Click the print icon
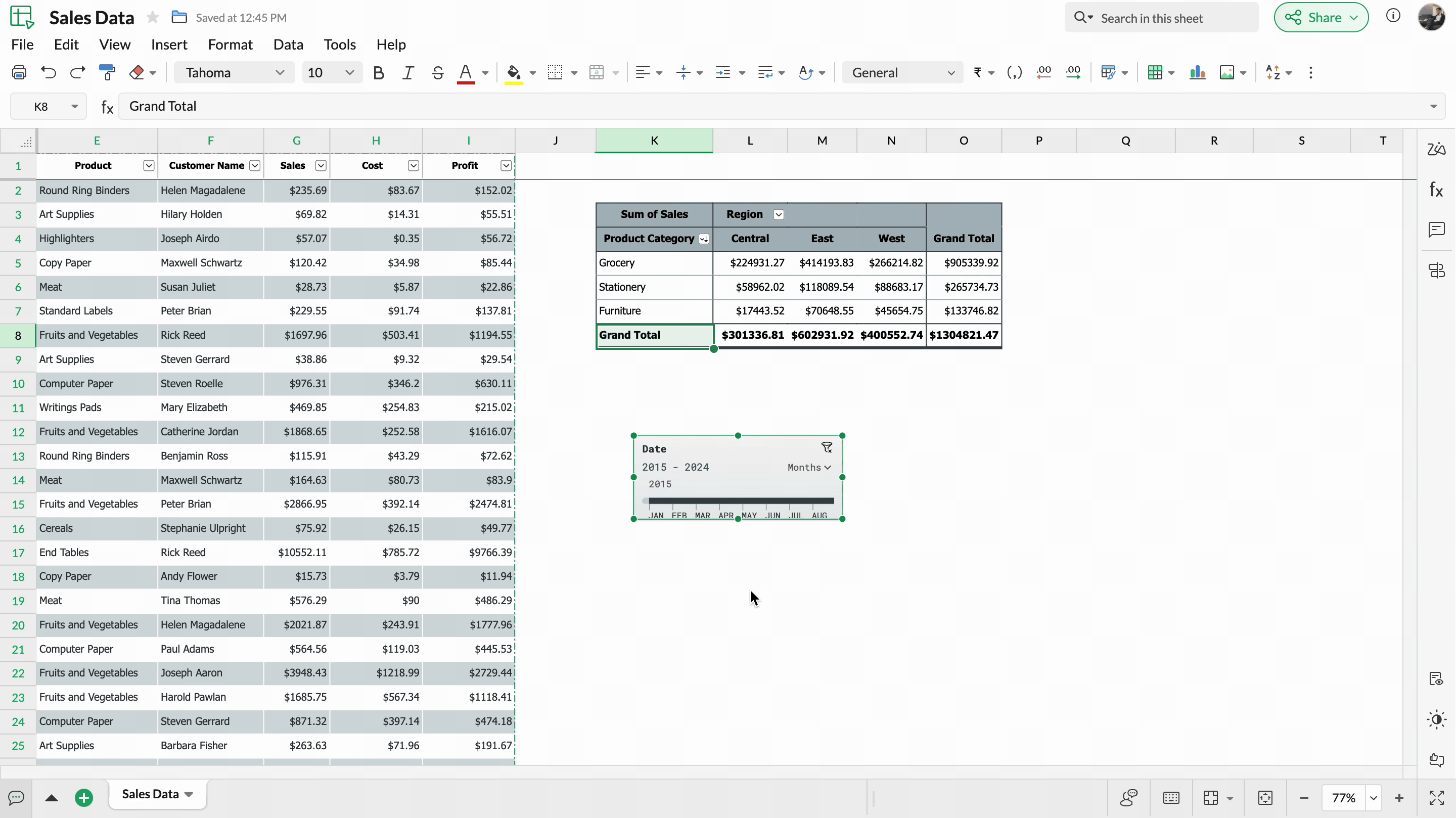 click(x=19, y=72)
